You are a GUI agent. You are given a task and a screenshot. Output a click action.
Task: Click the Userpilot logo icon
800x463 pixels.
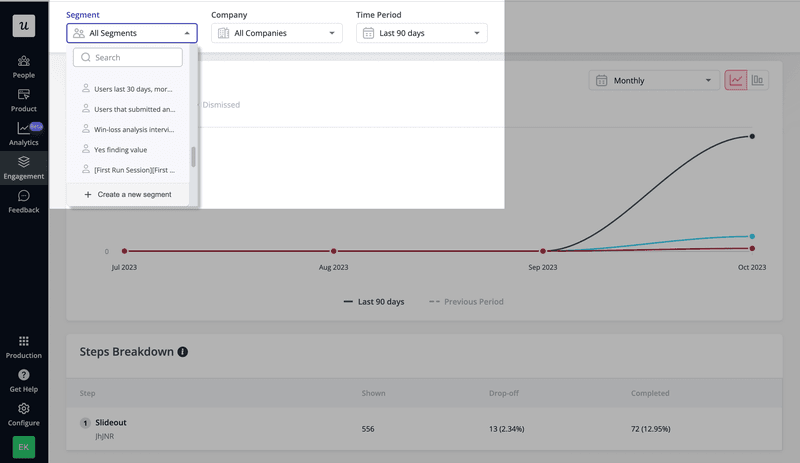(23, 26)
